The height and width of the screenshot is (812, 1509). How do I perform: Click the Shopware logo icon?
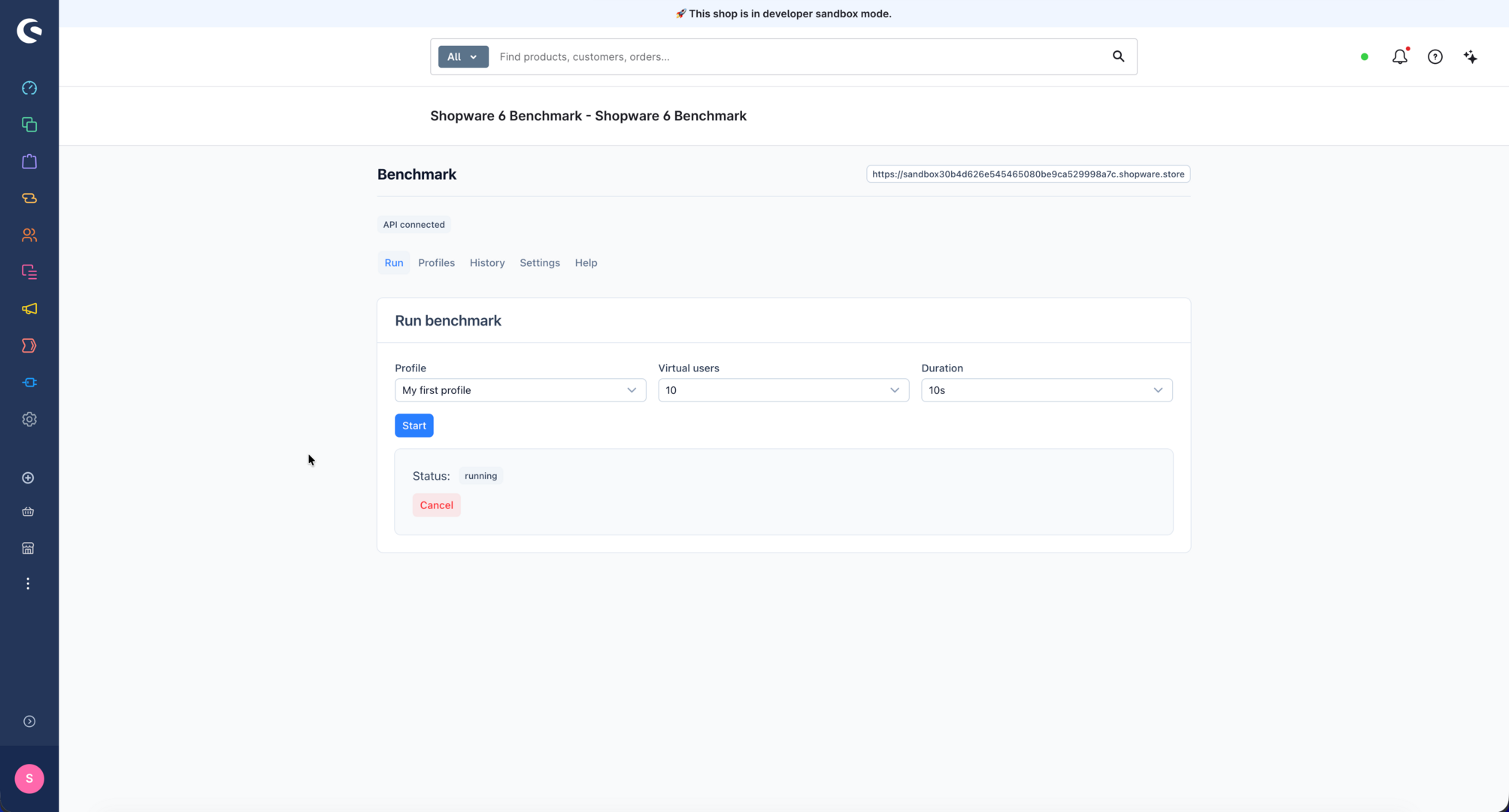(29, 31)
